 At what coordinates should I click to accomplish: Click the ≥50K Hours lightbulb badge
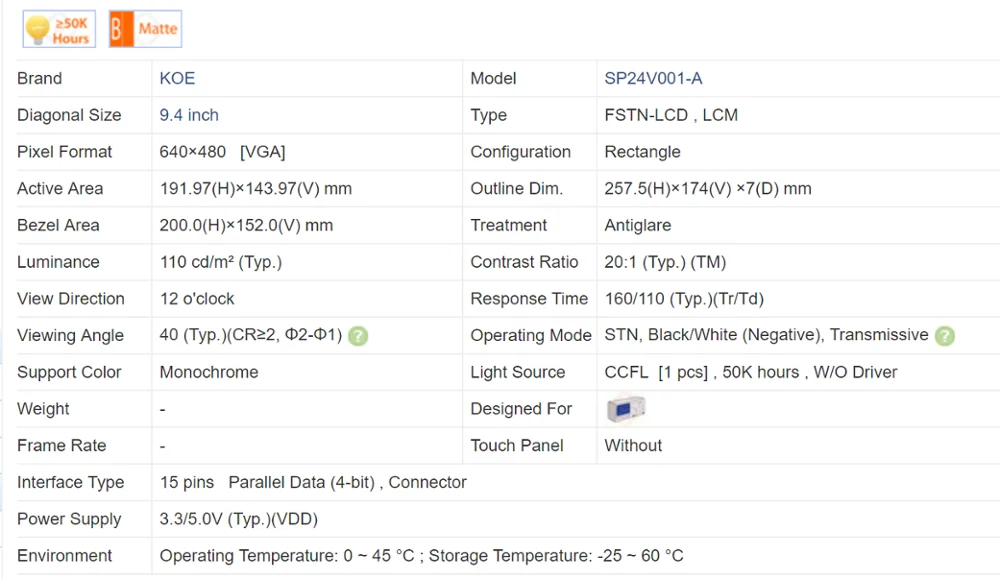click(59, 29)
